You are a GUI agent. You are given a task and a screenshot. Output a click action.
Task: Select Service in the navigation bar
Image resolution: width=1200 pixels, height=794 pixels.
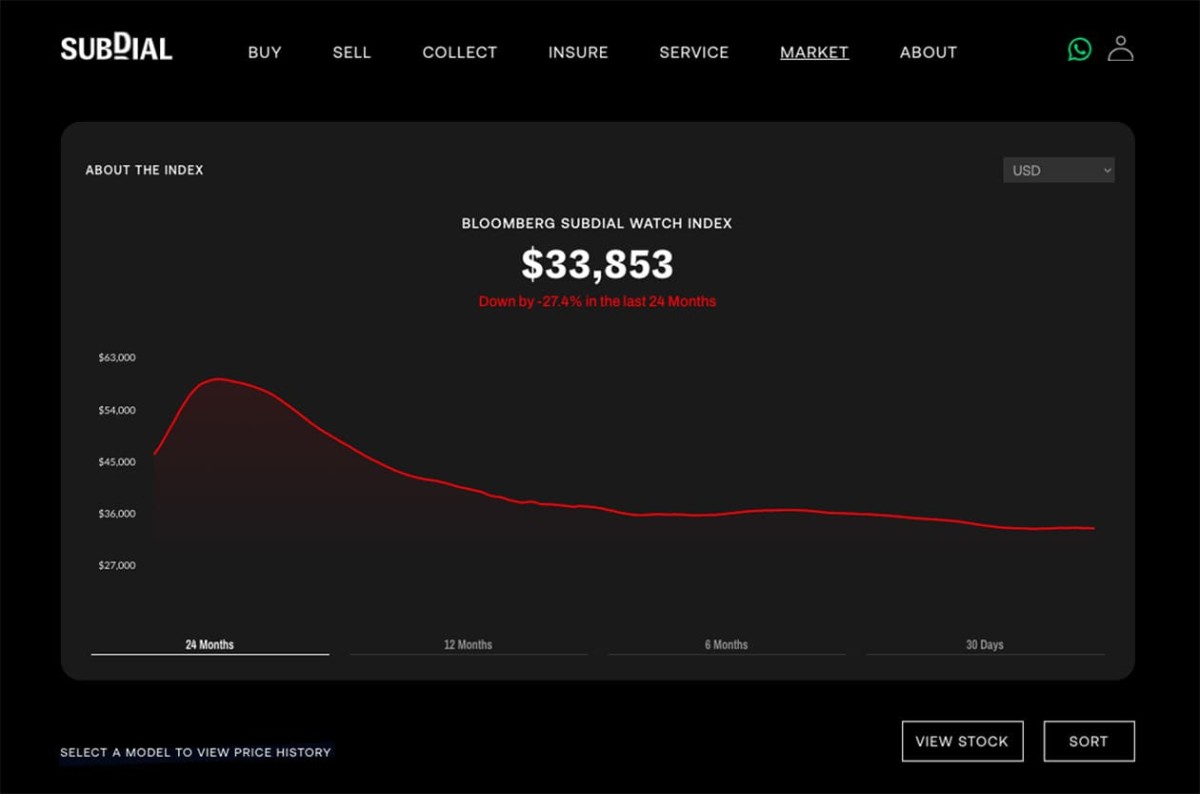coord(694,53)
